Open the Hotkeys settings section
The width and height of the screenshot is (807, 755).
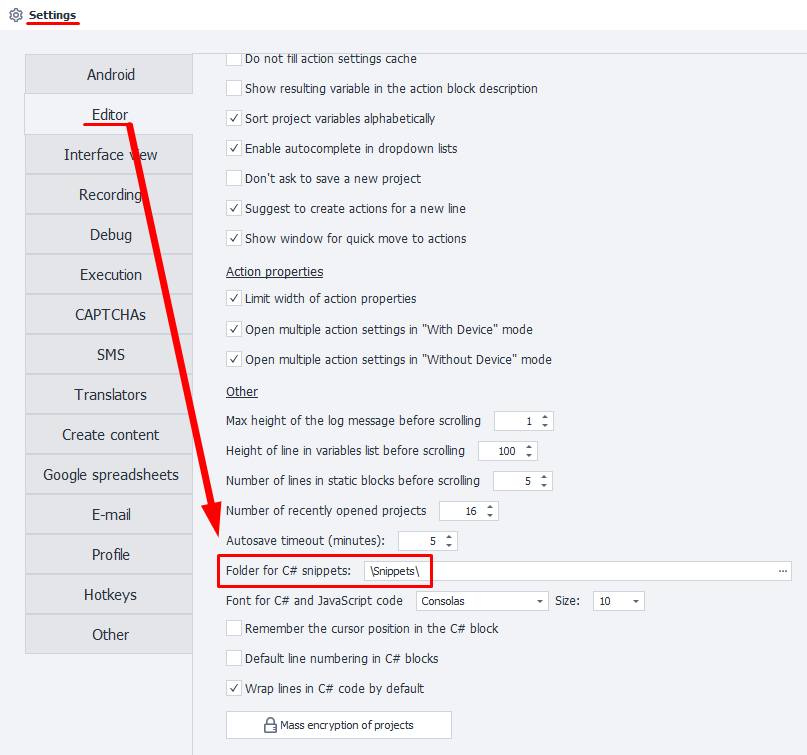click(110, 594)
